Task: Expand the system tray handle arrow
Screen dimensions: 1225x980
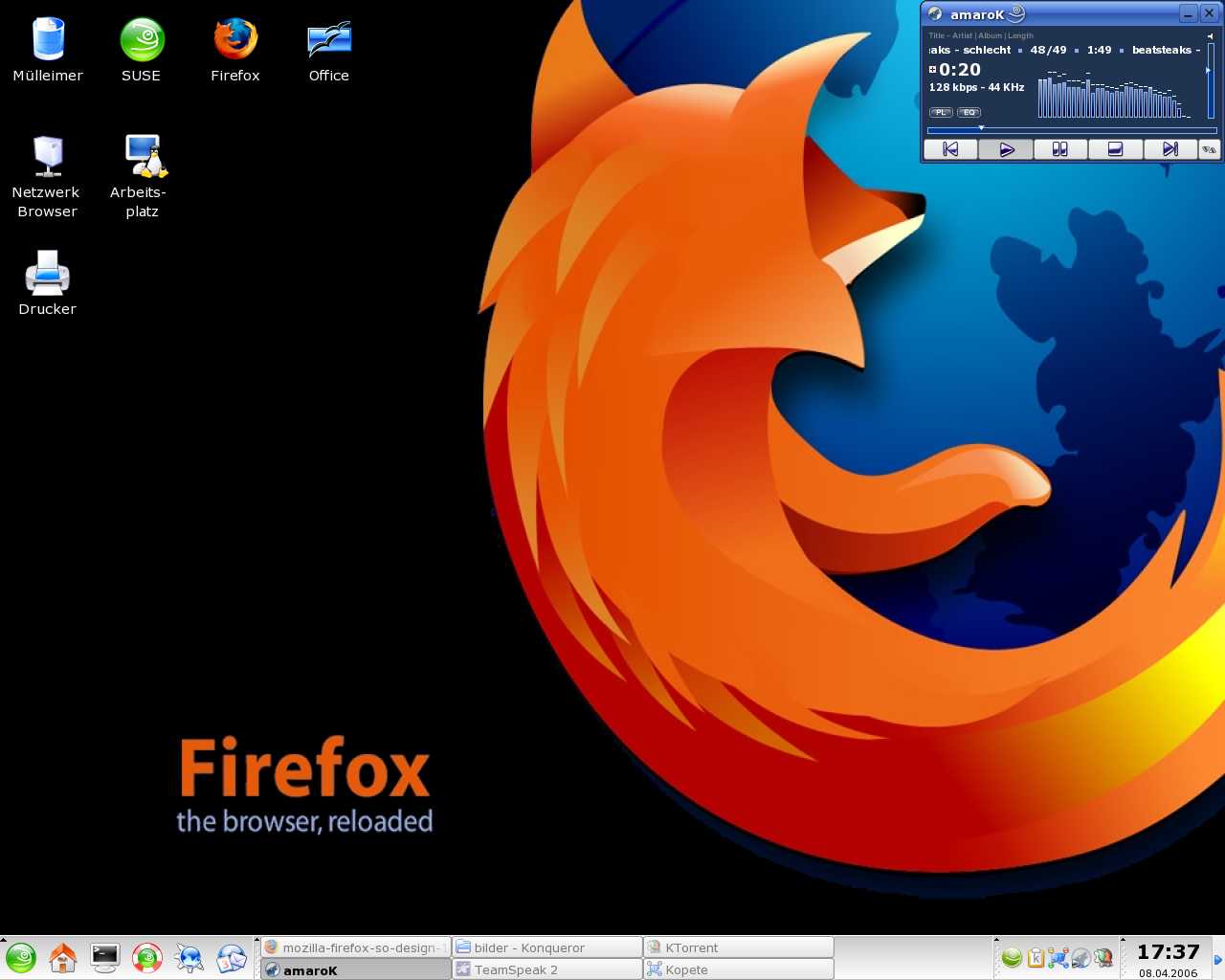Action: click(996, 941)
